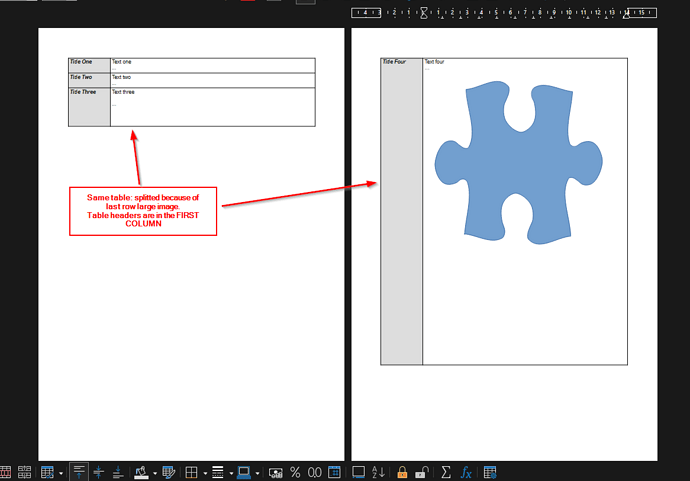The width and height of the screenshot is (690, 481).
Task: Click the Insert Caption icon
Action: click(x=358, y=472)
